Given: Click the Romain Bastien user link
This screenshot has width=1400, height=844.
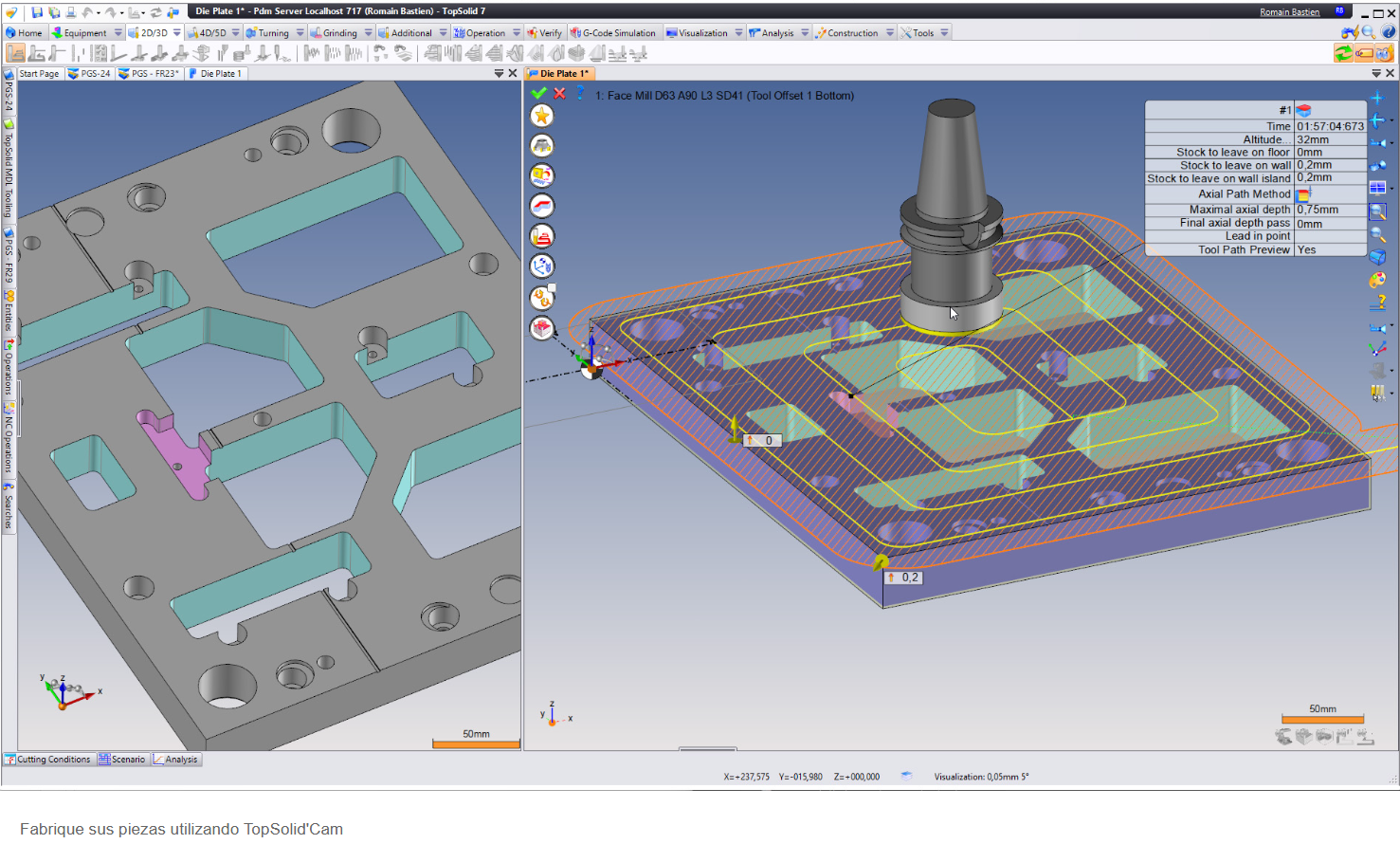Looking at the screenshot, I should (x=1289, y=12).
